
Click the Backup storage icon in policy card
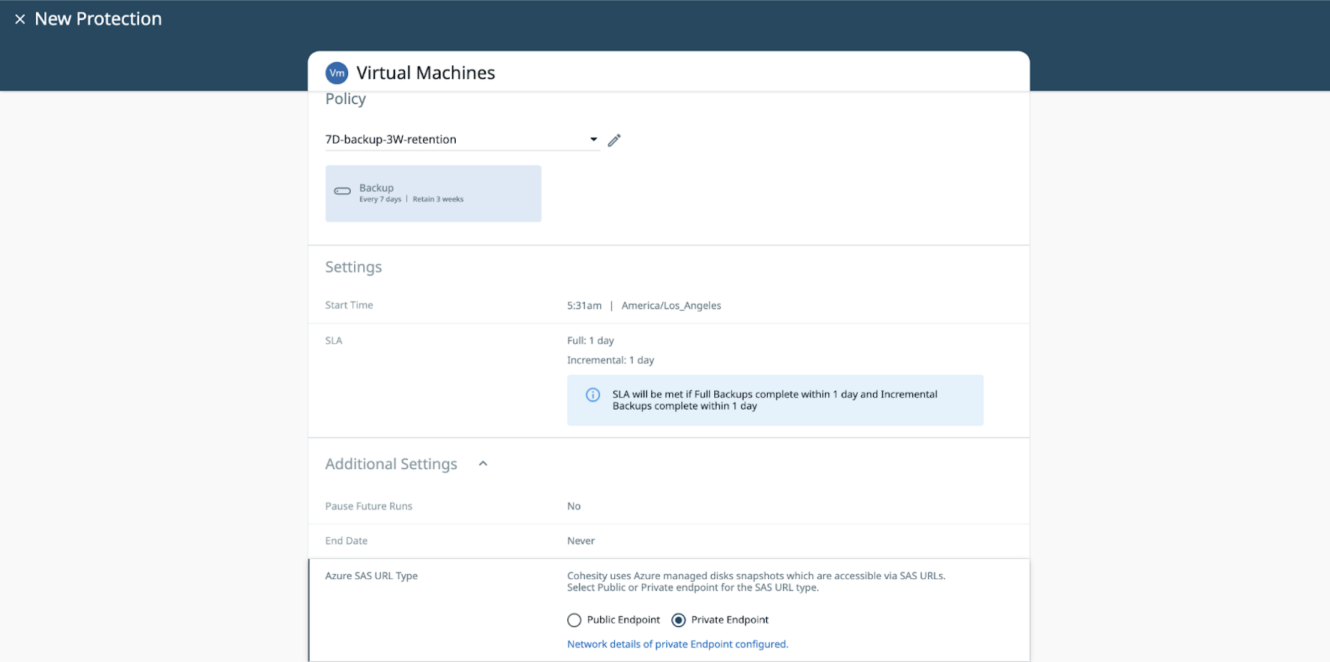[342, 191]
